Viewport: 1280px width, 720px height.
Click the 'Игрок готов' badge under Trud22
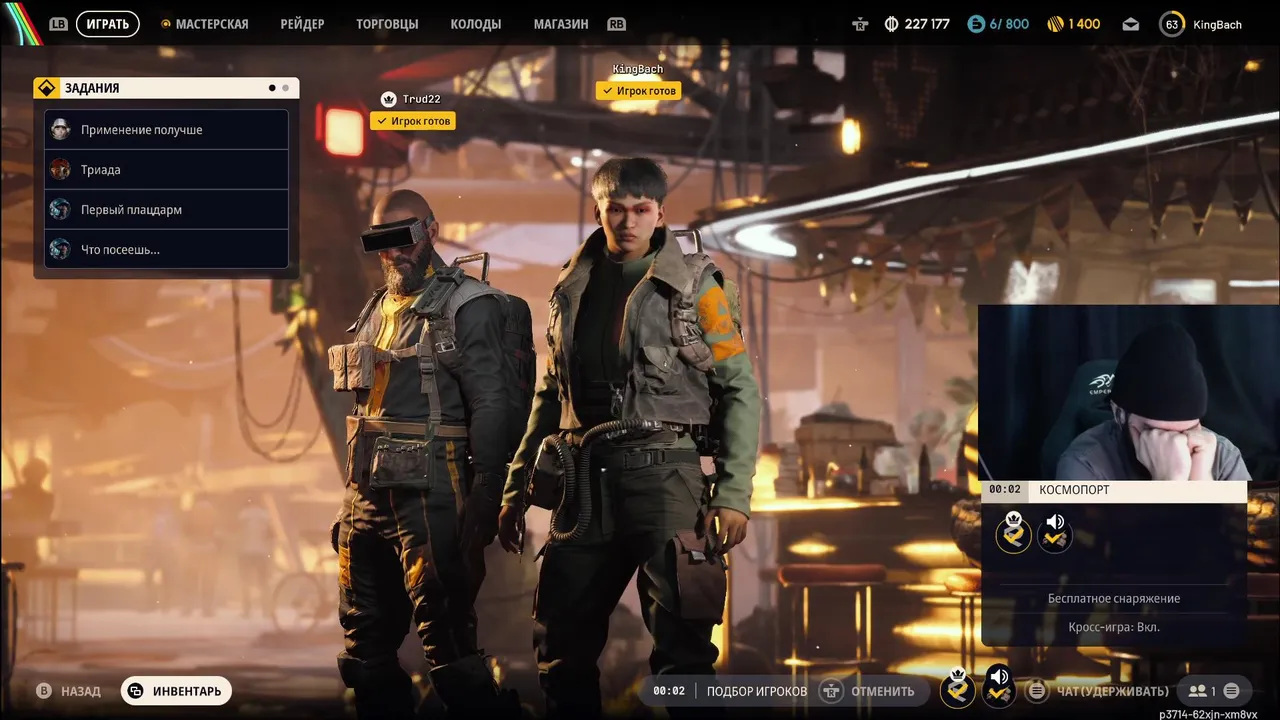412,121
